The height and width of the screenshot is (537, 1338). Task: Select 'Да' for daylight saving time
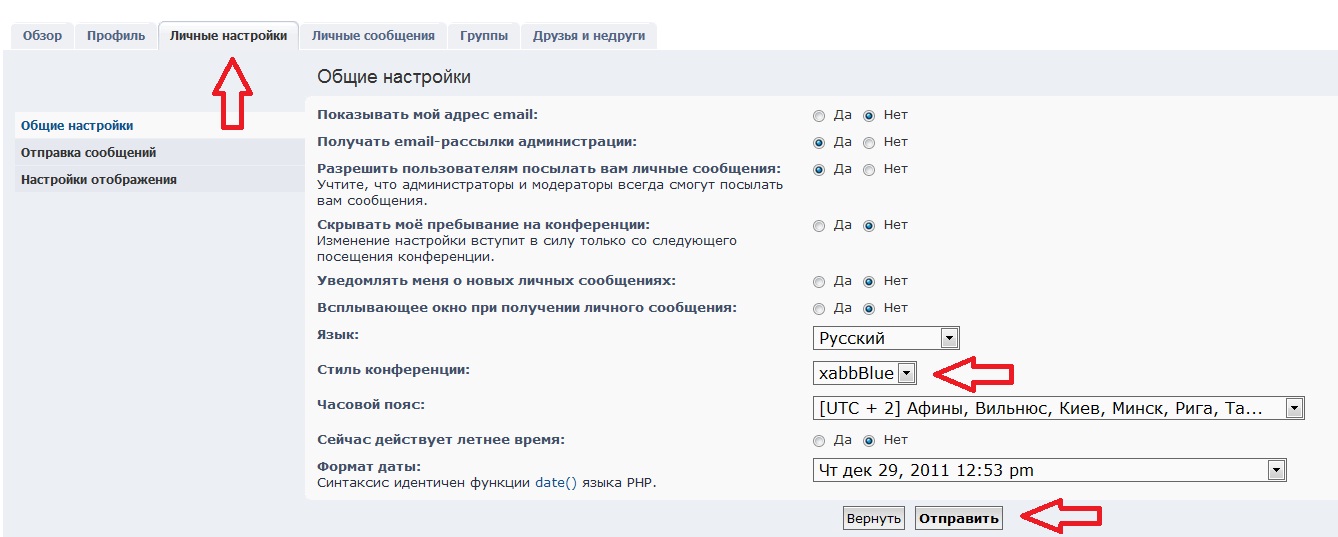[819, 441]
